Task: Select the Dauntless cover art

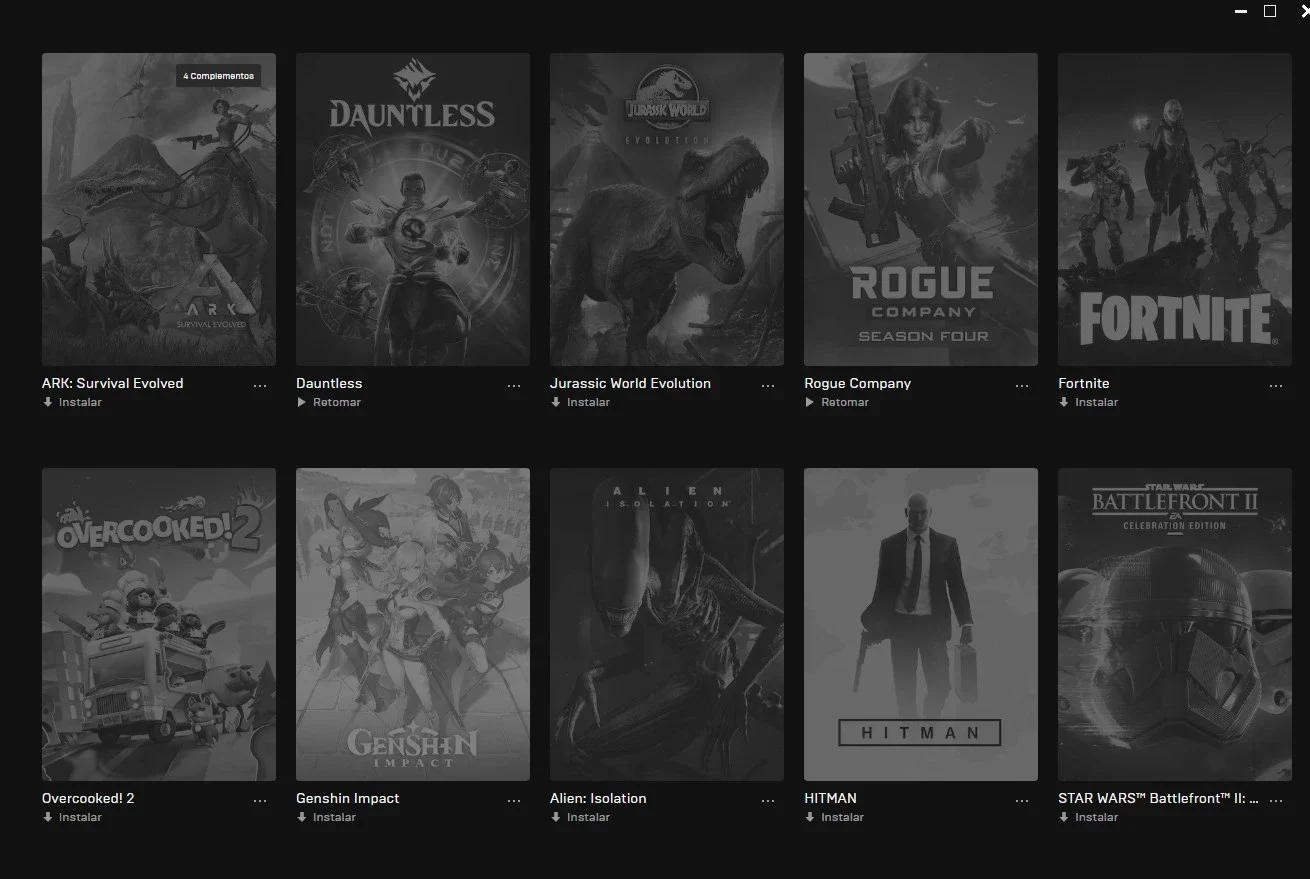Action: point(413,209)
